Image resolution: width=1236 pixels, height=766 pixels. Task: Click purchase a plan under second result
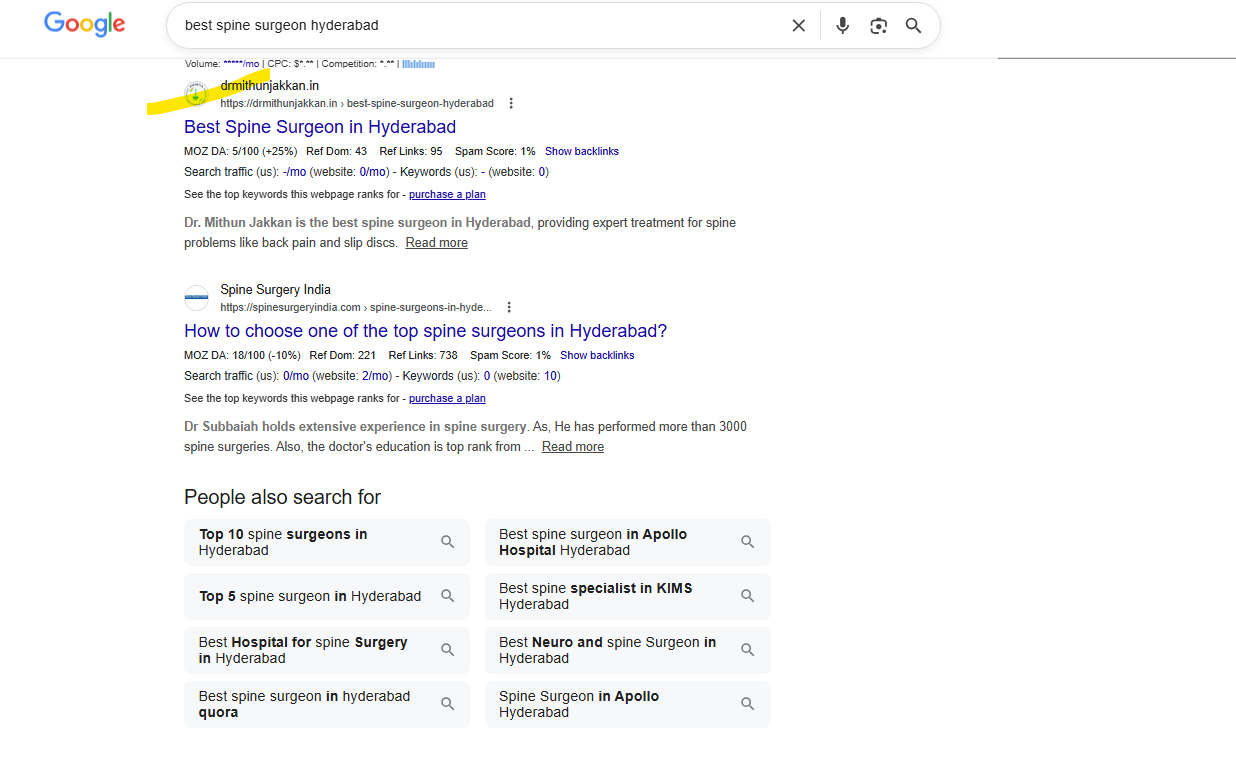[447, 398]
